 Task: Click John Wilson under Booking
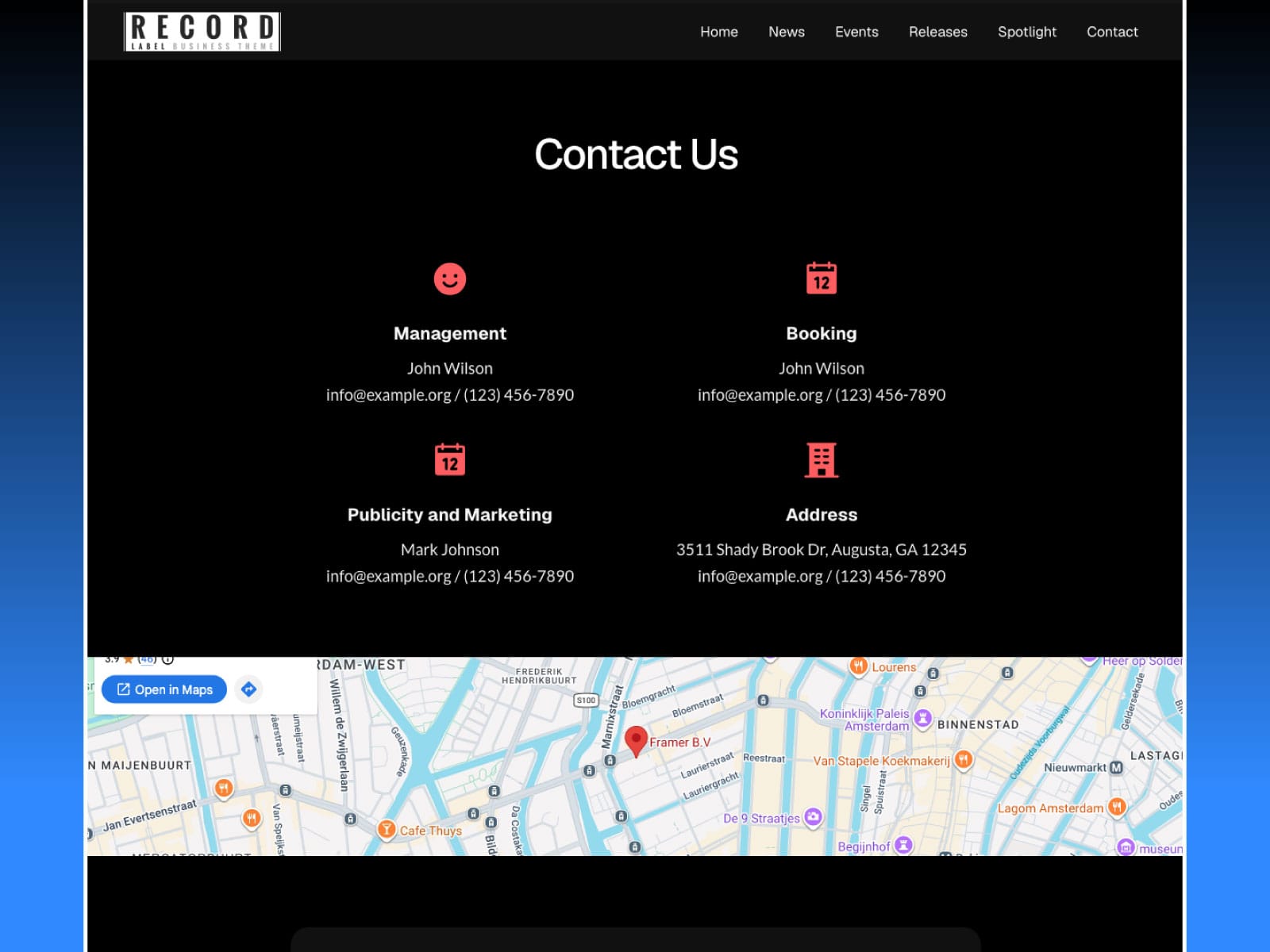(x=822, y=368)
